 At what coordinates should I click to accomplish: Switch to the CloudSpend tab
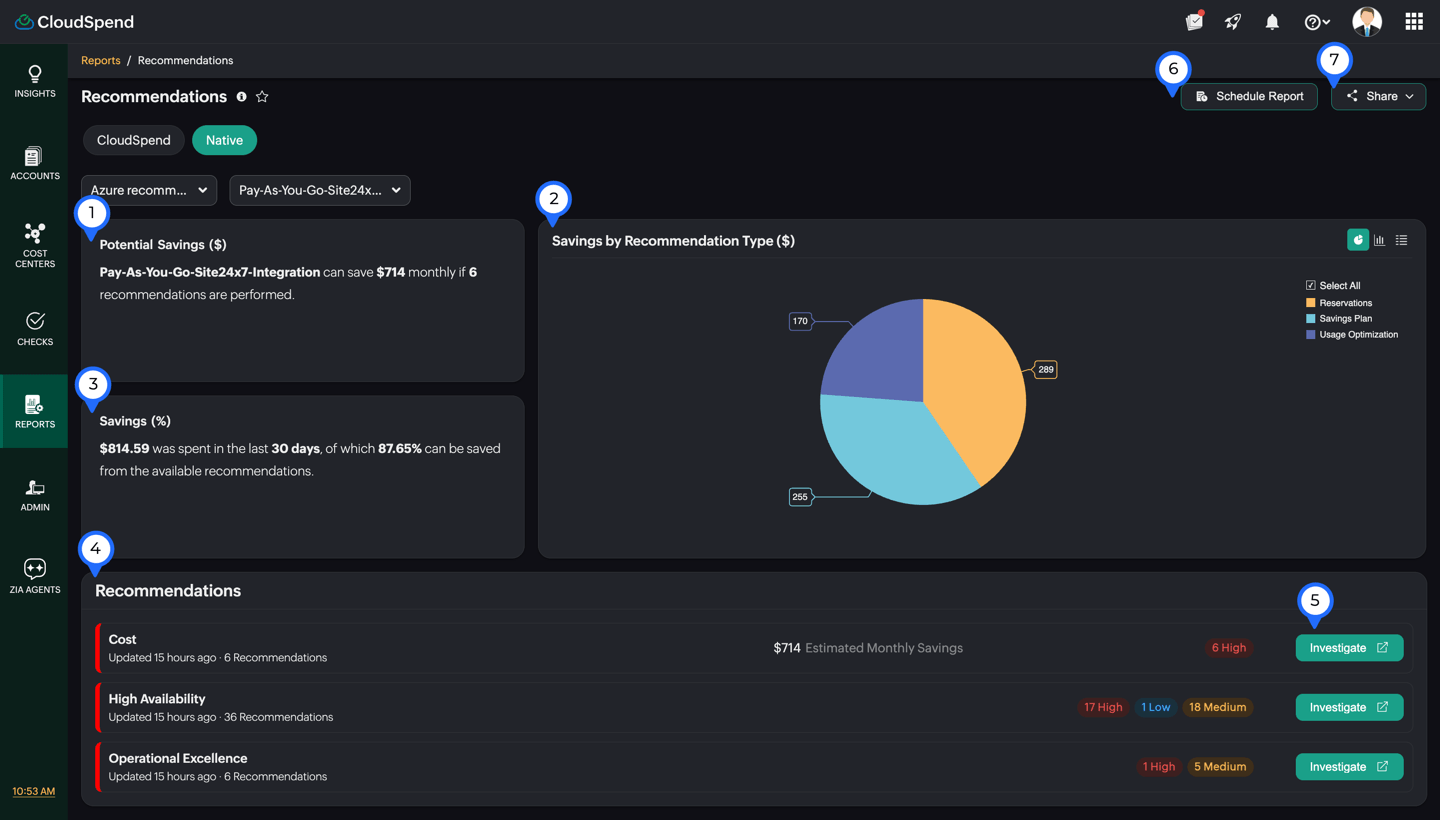133,140
